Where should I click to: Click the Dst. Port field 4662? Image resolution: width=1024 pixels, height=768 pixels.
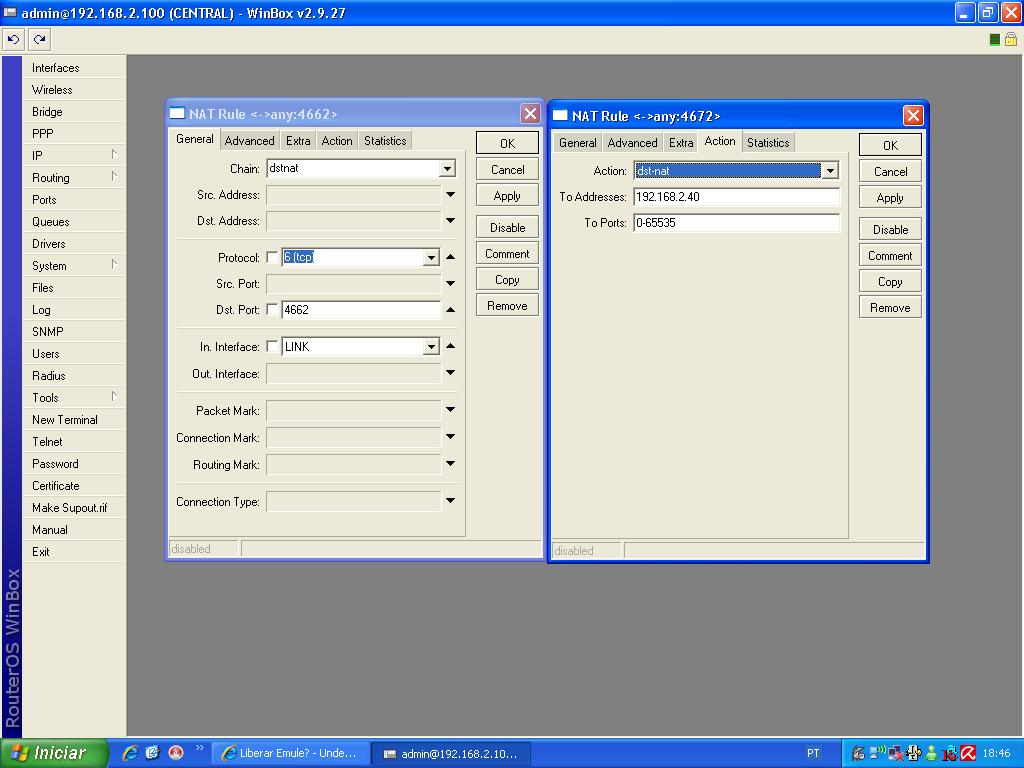click(361, 310)
